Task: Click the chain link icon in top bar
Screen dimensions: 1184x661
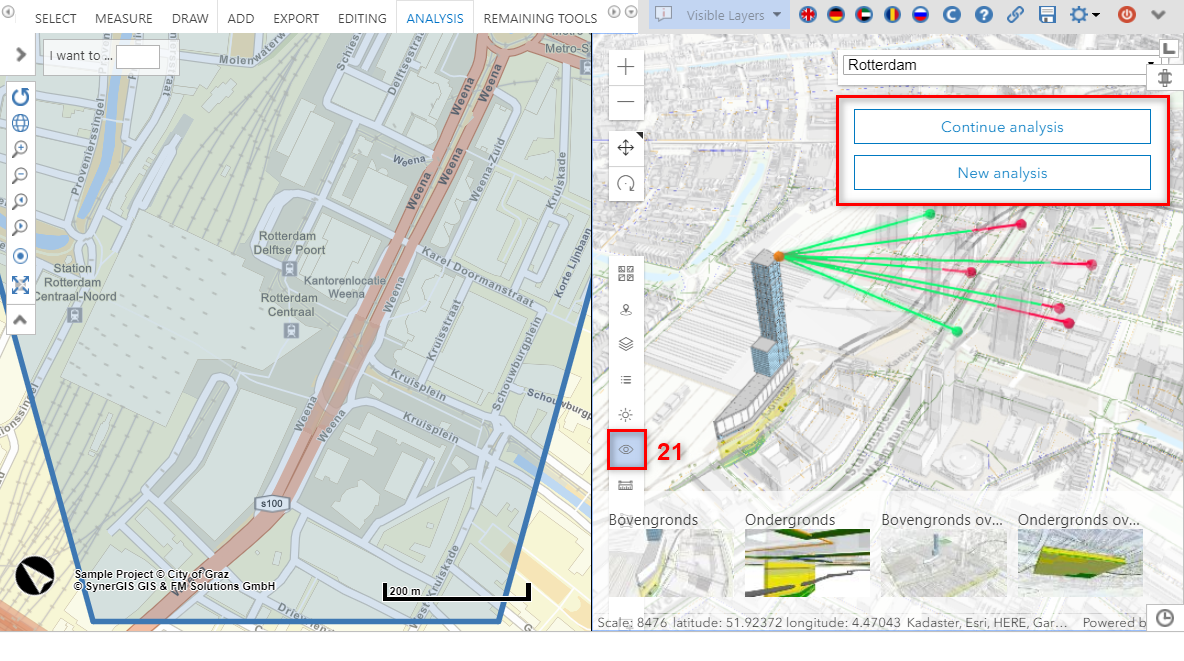Action: 1015,15
